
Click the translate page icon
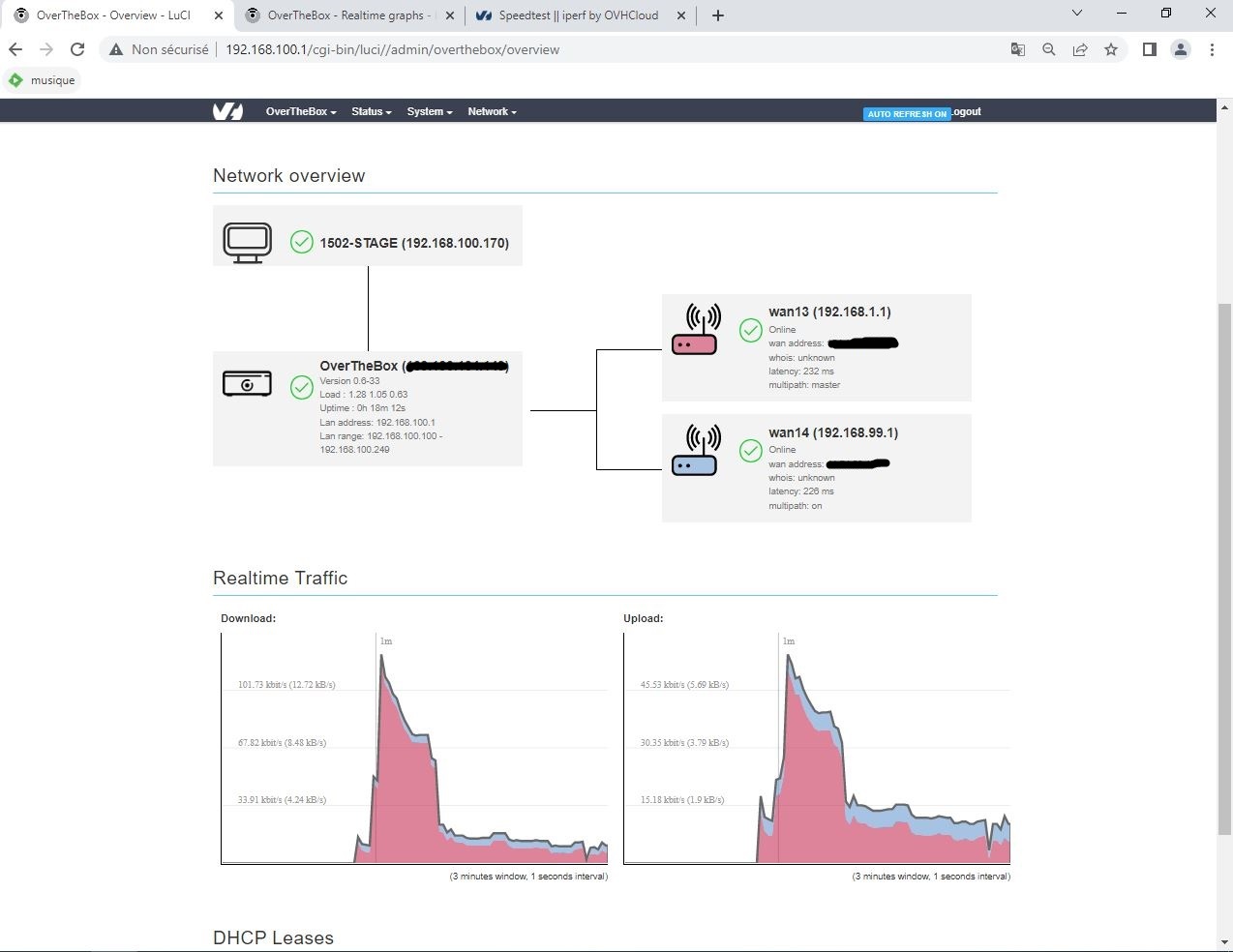click(1017, 49)
